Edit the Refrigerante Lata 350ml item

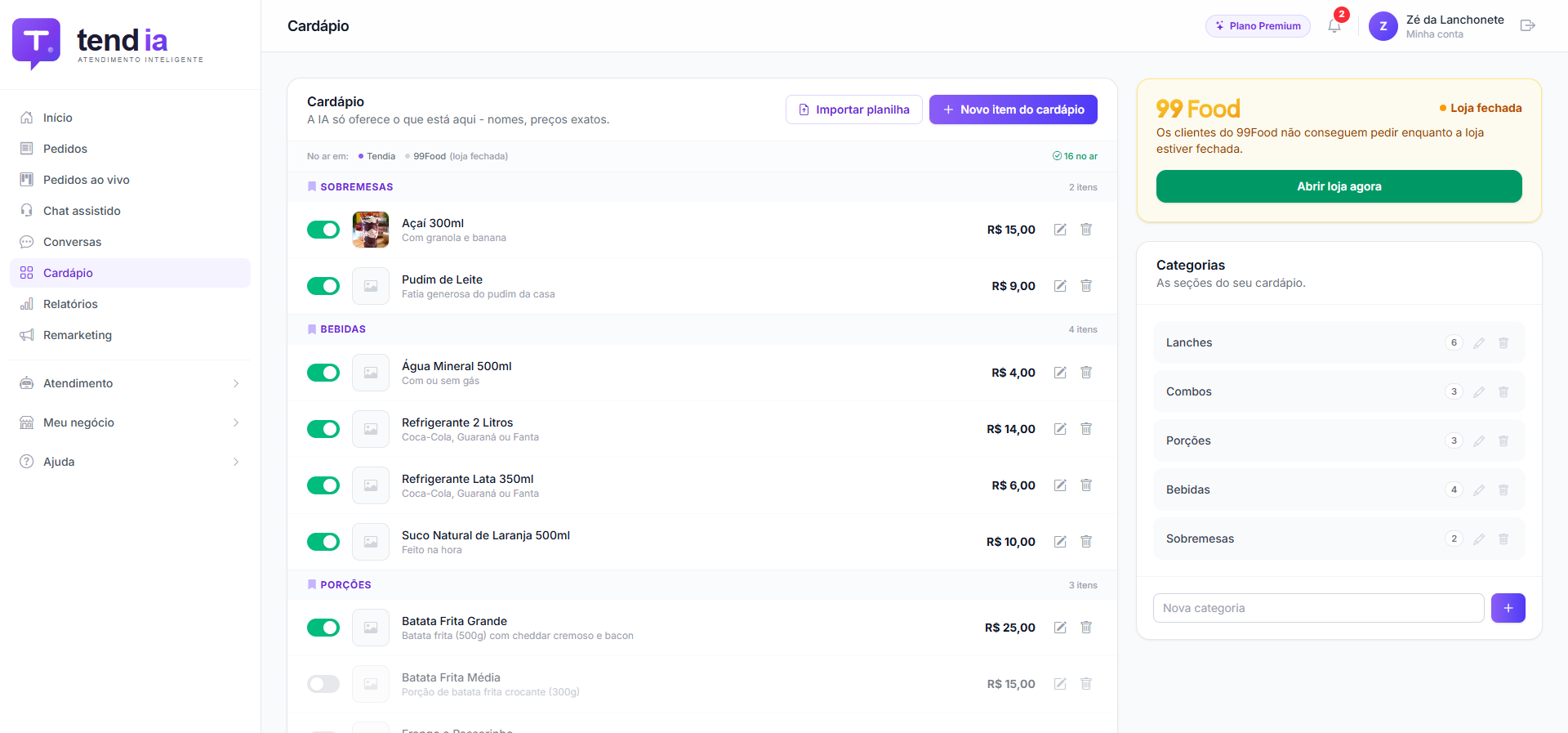tap(1060, 485)
